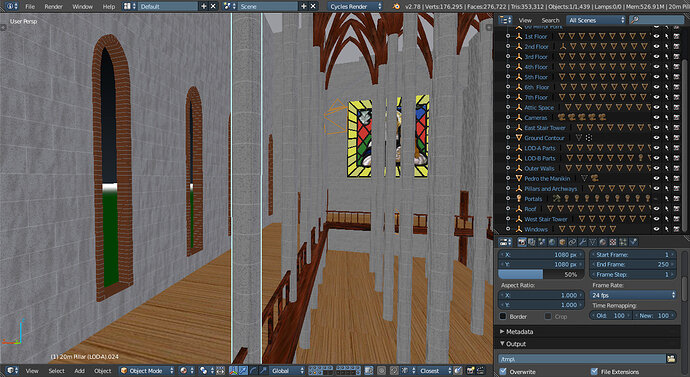Adjust the 50% resolution percentage slider
Screen dimensions: 690x377
541,275
